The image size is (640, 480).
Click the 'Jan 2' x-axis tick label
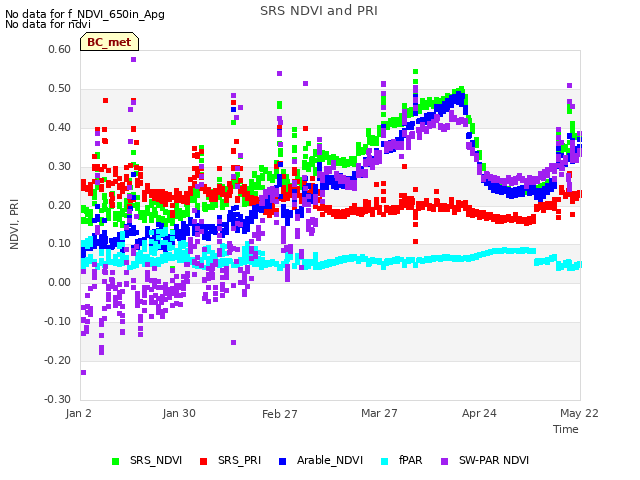click(x=78, y=413)
